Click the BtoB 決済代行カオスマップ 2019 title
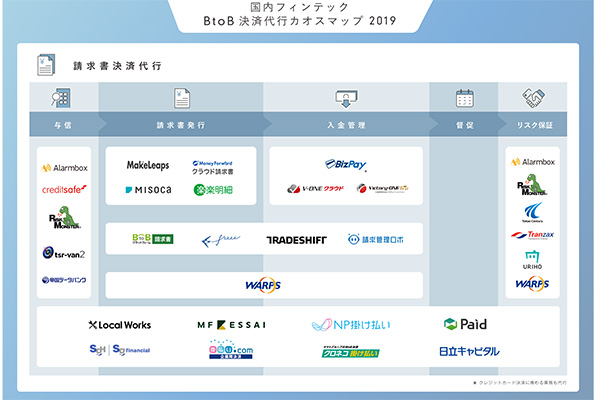Image resolution: width=600 pixels, height=400 pixels. coord(300,21)
